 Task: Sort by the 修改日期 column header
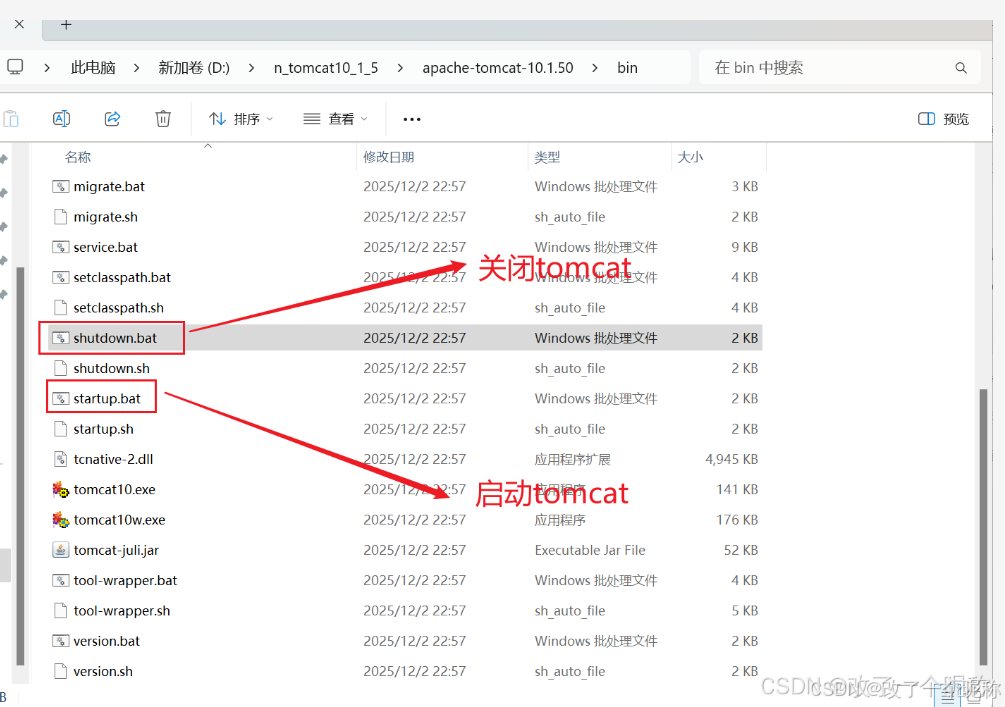388,157
